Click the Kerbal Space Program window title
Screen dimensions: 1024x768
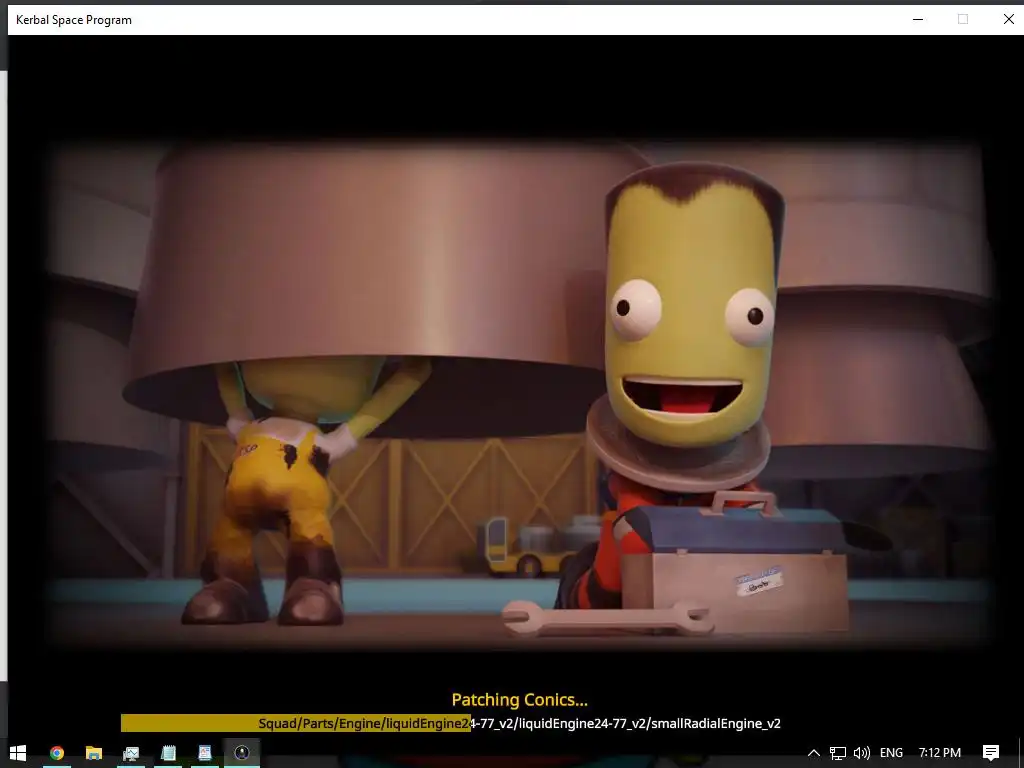(x=74, y=20)
